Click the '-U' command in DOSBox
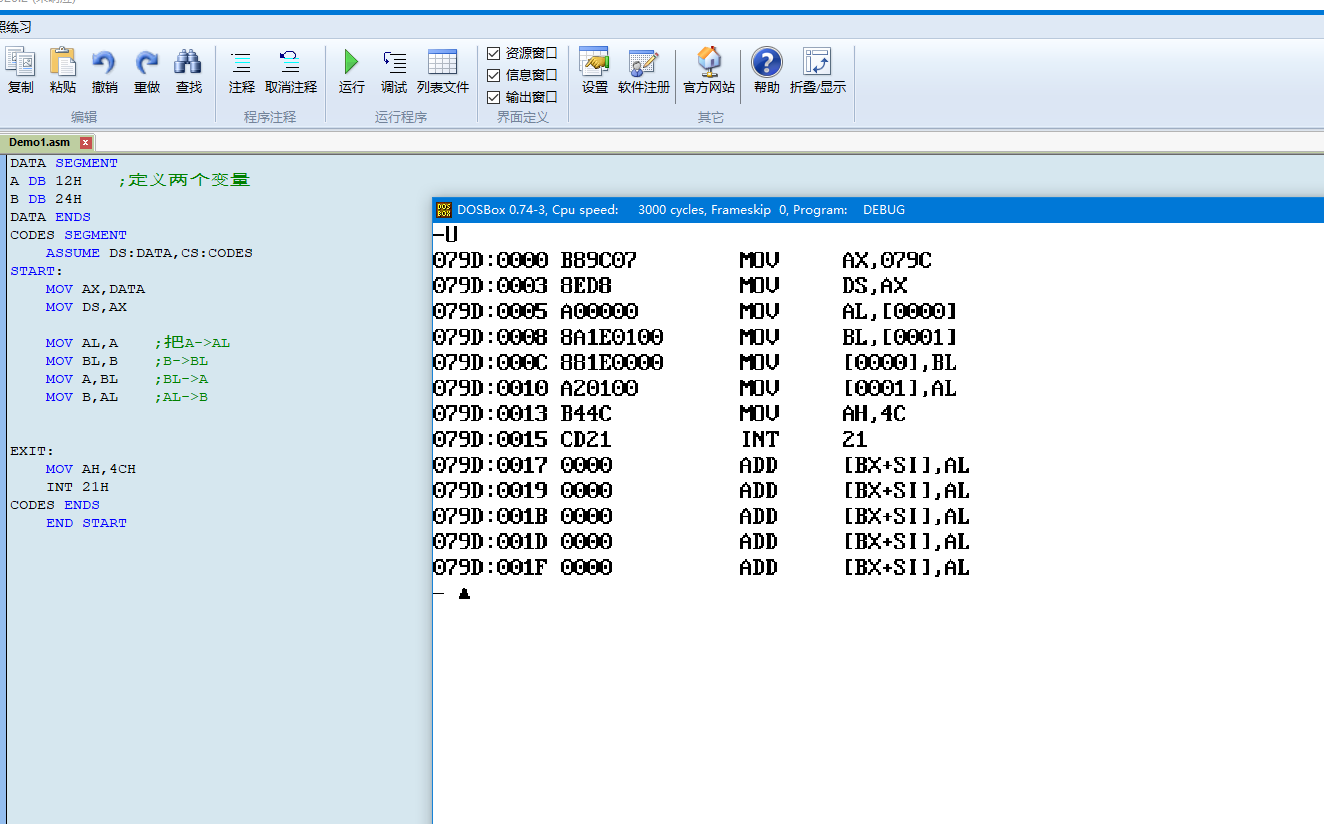 click(446, 235)
